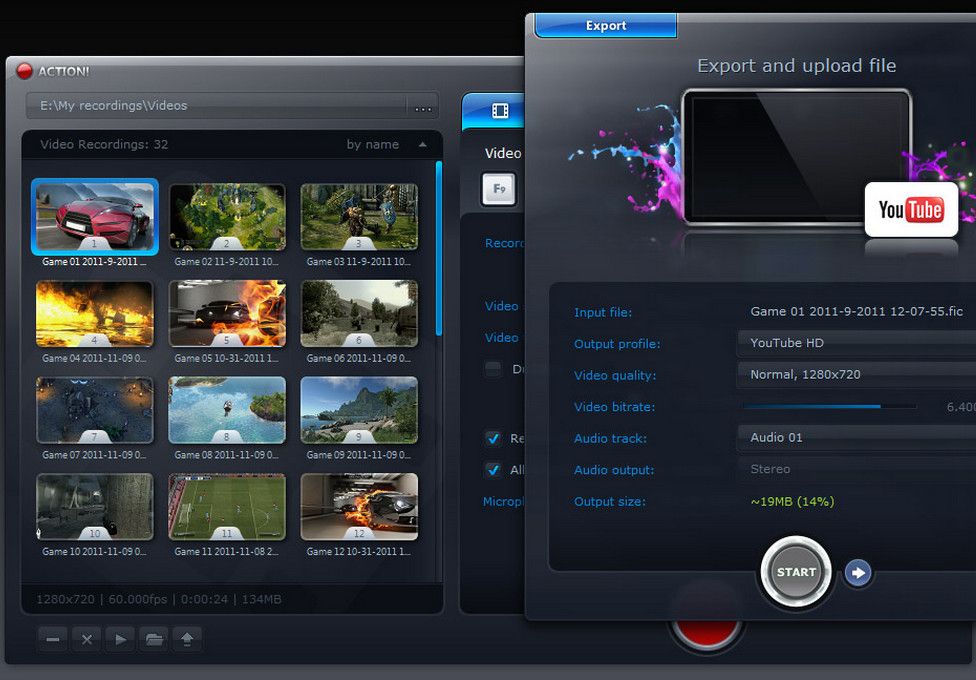Click the Video Recordings: 32 header

104,144
